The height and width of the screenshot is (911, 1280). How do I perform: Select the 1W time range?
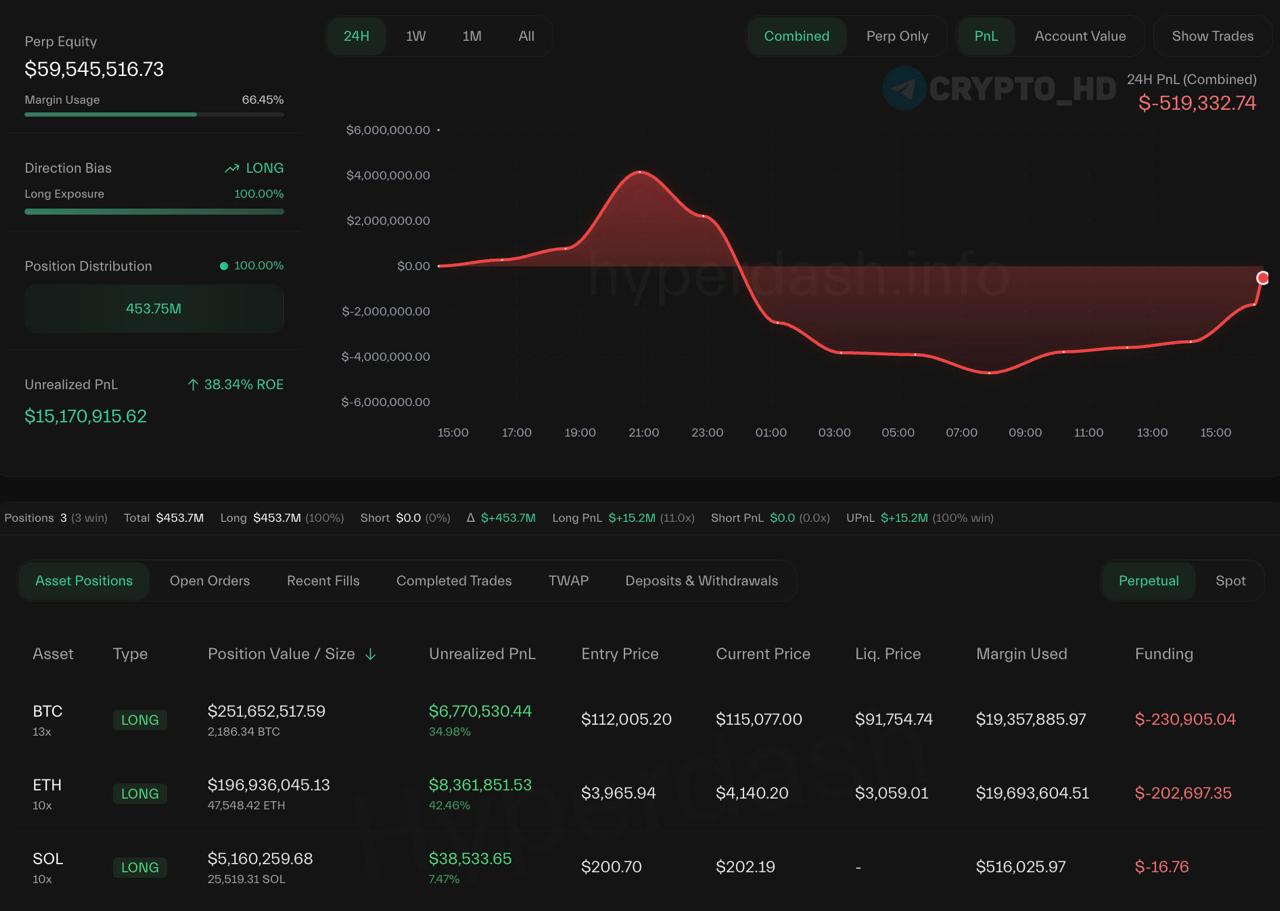point(415,36)
